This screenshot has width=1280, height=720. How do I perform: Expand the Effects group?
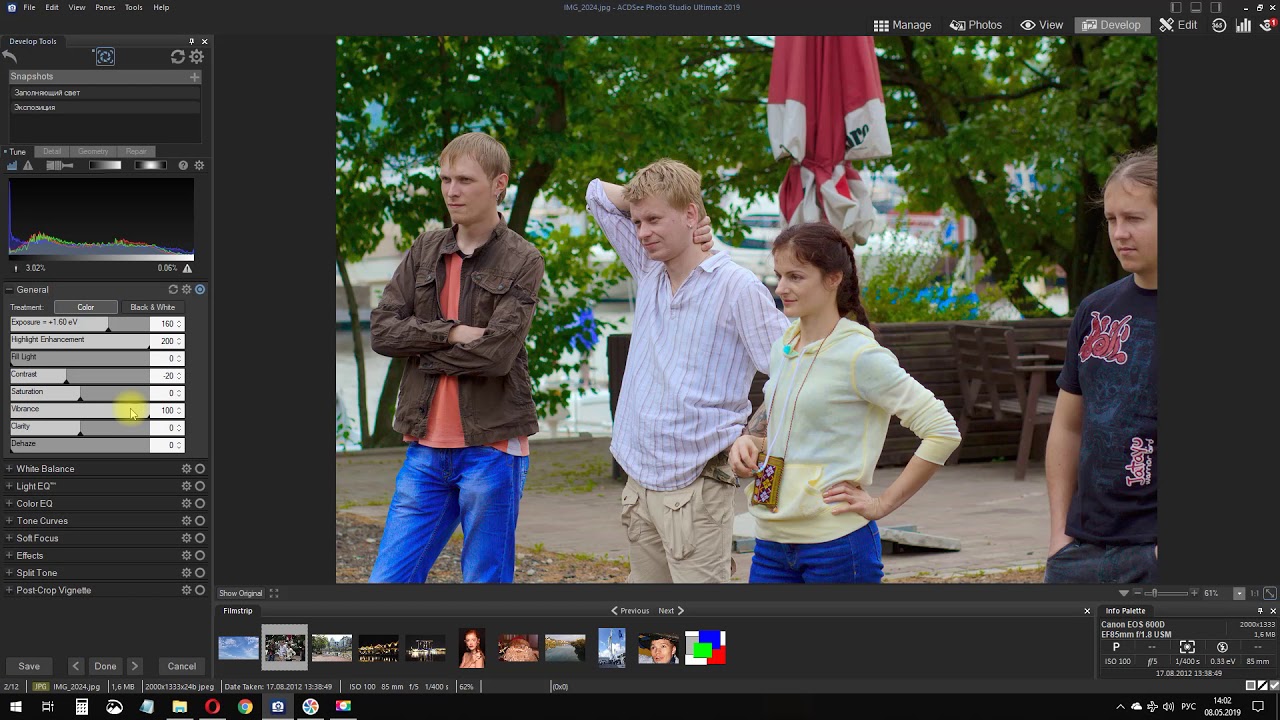click(x=9, y=556)
